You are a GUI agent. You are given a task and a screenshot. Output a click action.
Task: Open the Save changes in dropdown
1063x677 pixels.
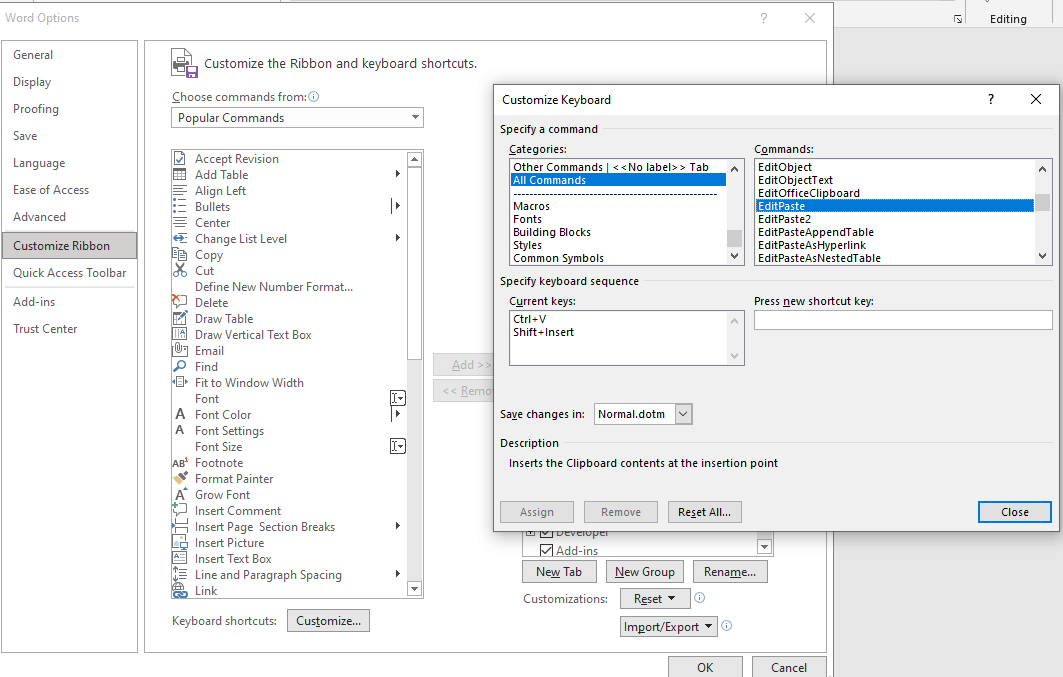[x=683, y=414]
